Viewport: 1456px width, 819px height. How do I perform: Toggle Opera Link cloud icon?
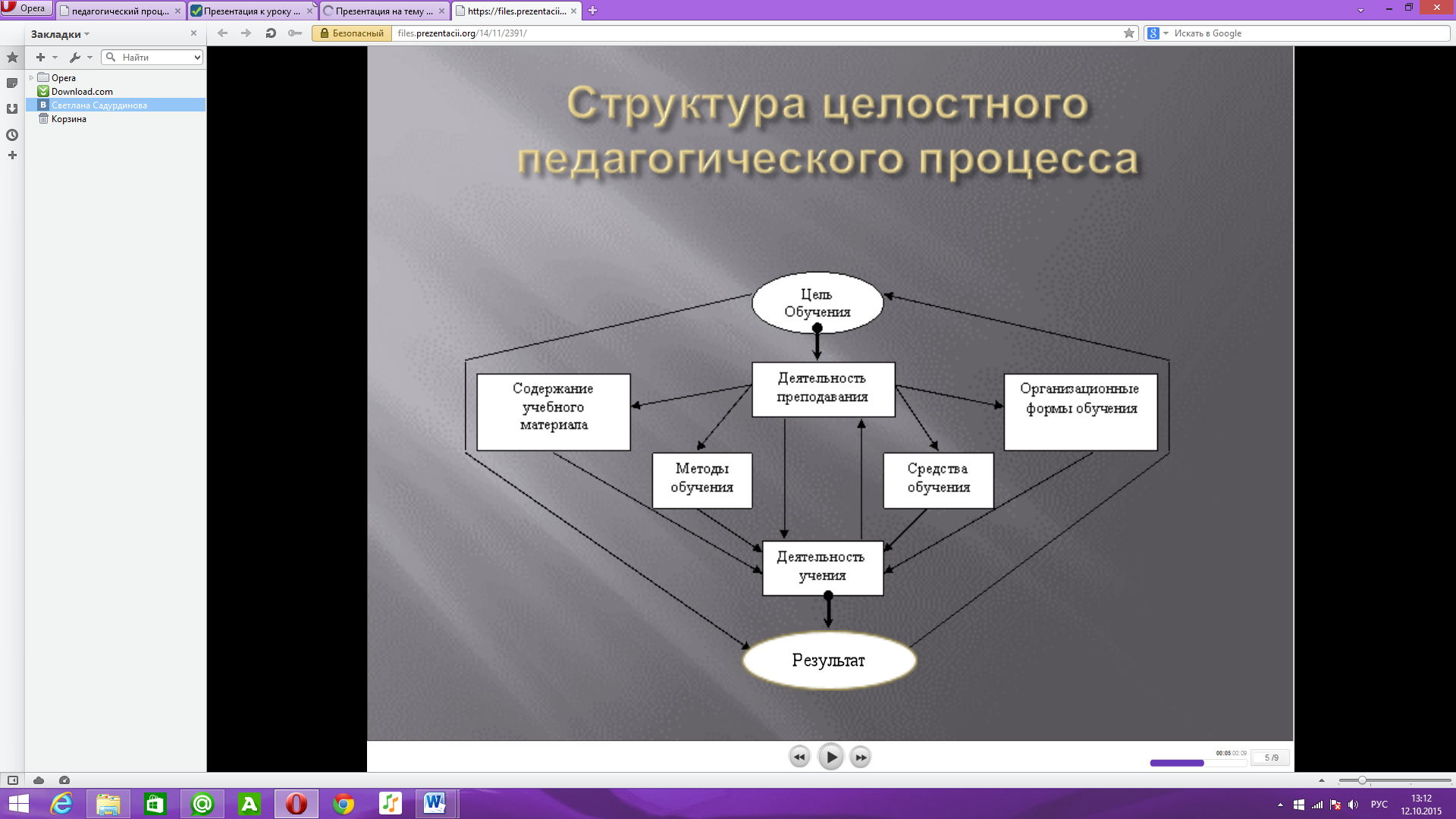pos(39,780)
